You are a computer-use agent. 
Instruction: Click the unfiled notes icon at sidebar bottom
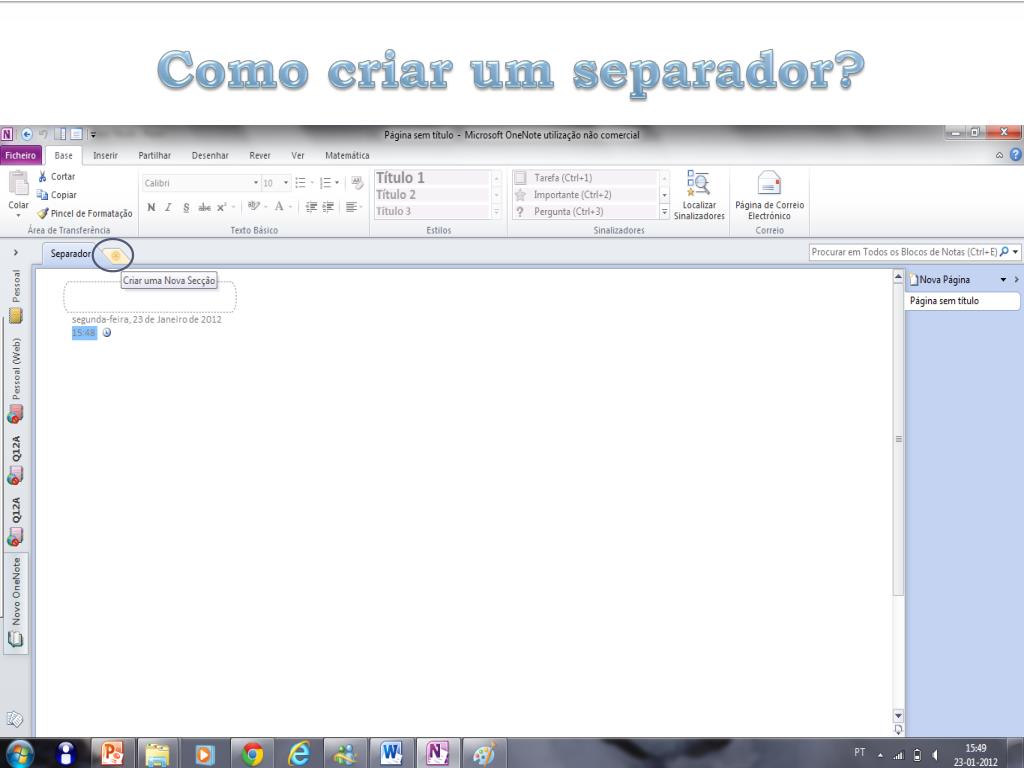14,719
